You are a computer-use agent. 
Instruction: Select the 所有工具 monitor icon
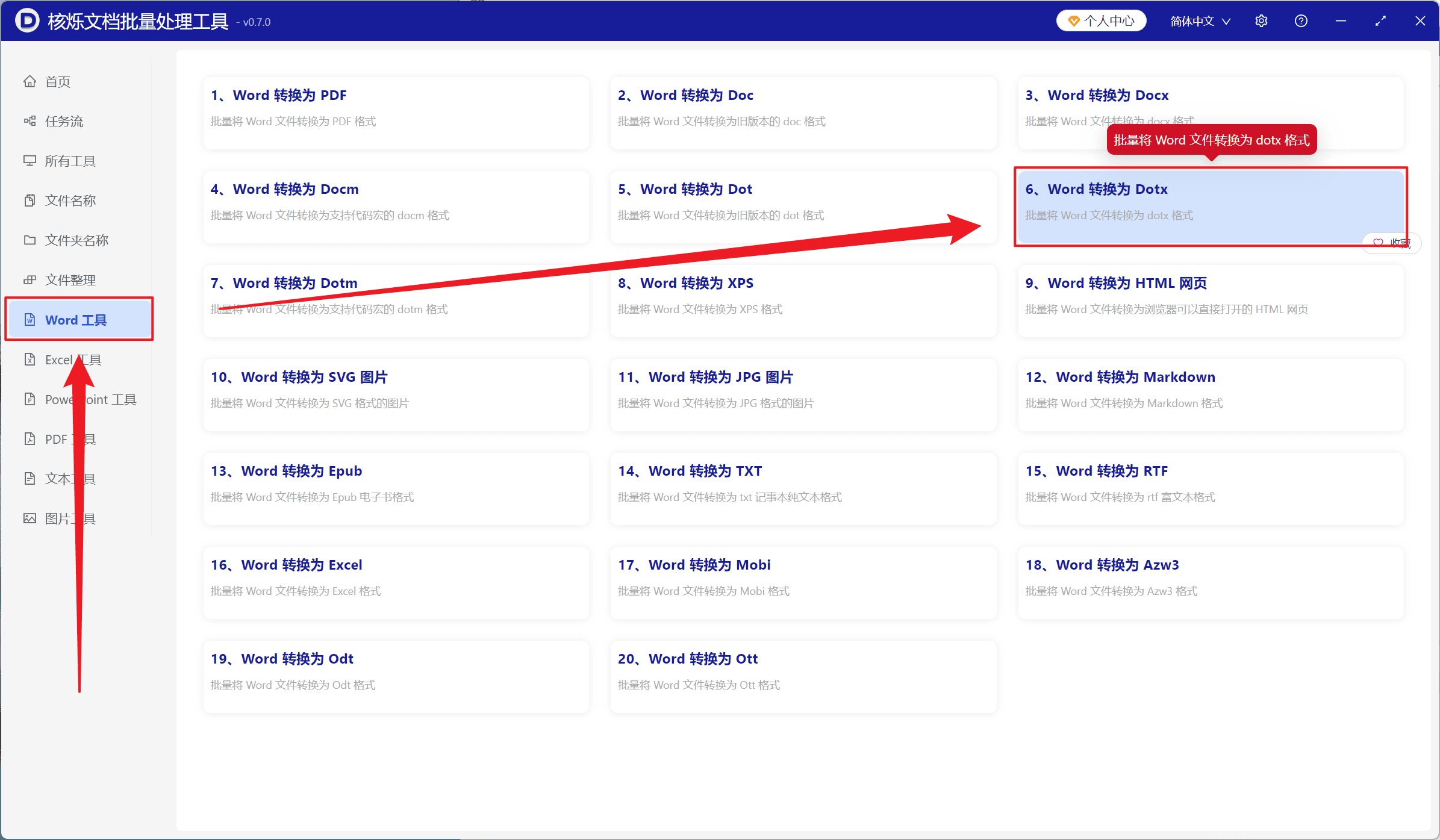click(30, 161)
